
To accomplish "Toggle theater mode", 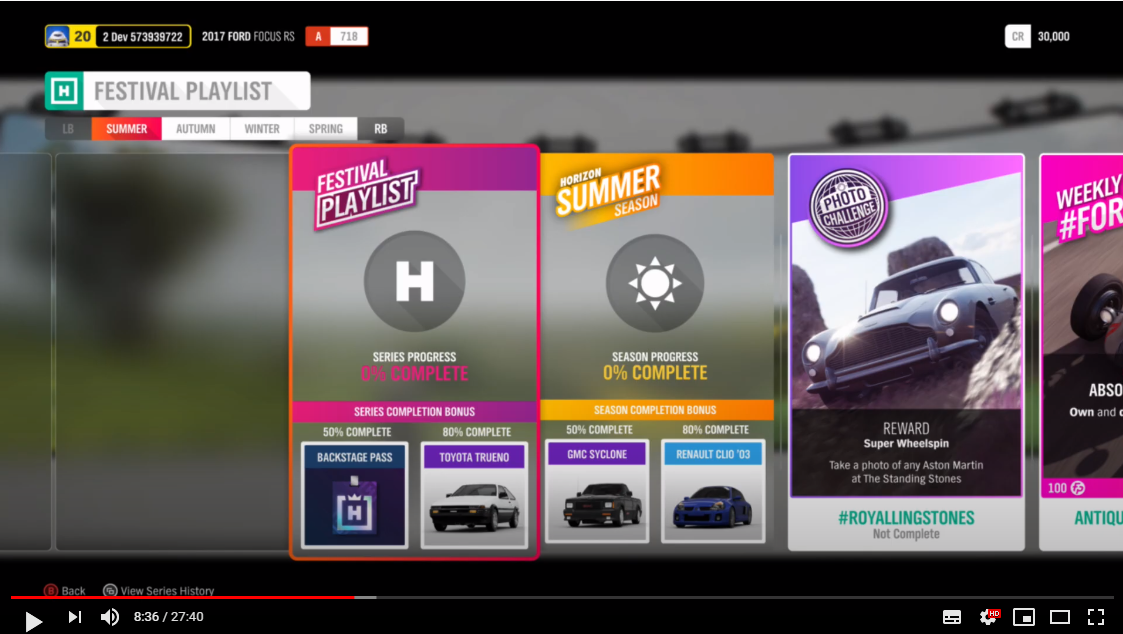I will (1060, 617).
